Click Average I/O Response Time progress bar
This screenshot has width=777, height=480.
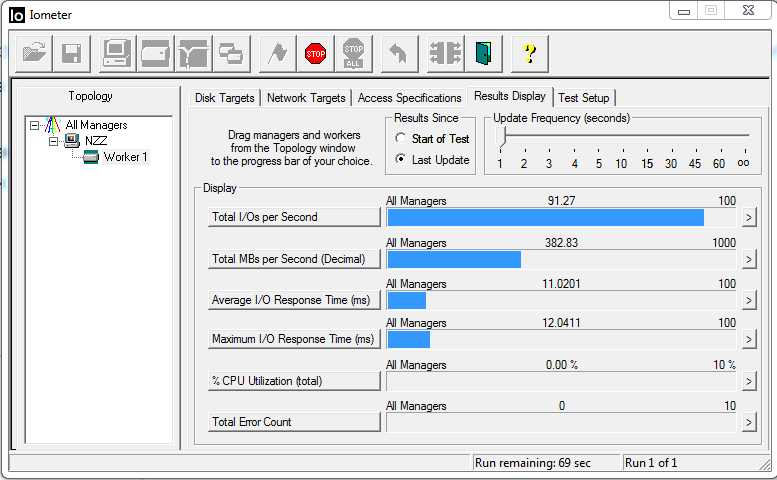click(x=561, y=301)
